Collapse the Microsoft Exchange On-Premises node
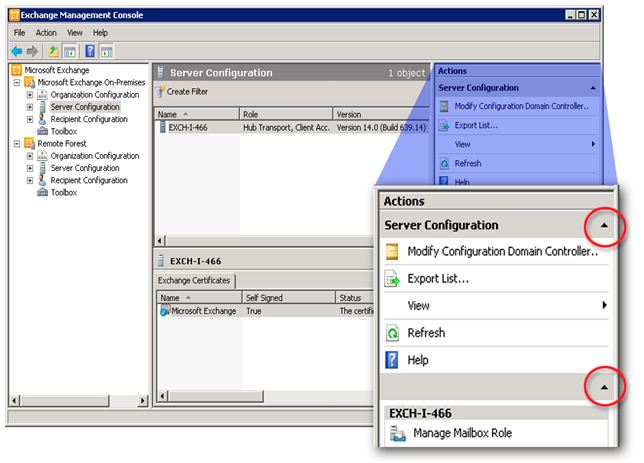Image resolution: width=644 pixels, height=463 pixels. (17, 83)
